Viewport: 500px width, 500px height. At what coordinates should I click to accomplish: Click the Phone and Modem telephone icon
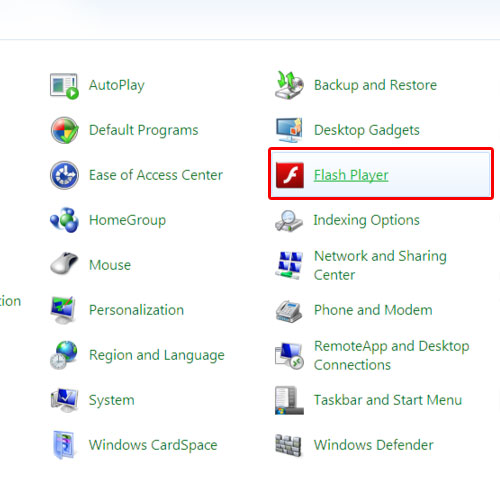[289, 311]
